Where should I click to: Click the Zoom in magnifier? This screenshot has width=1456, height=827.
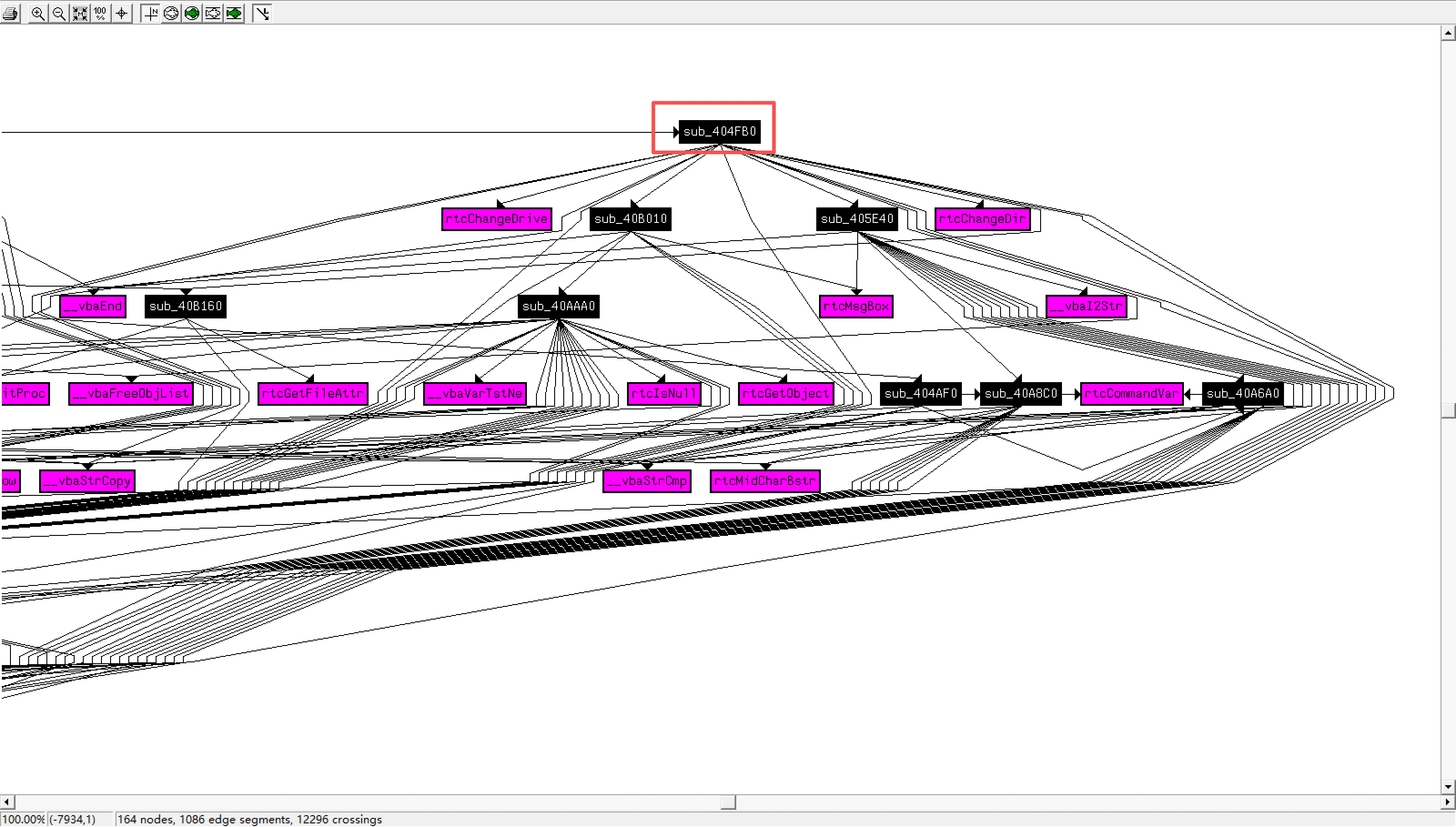(37, 13)
